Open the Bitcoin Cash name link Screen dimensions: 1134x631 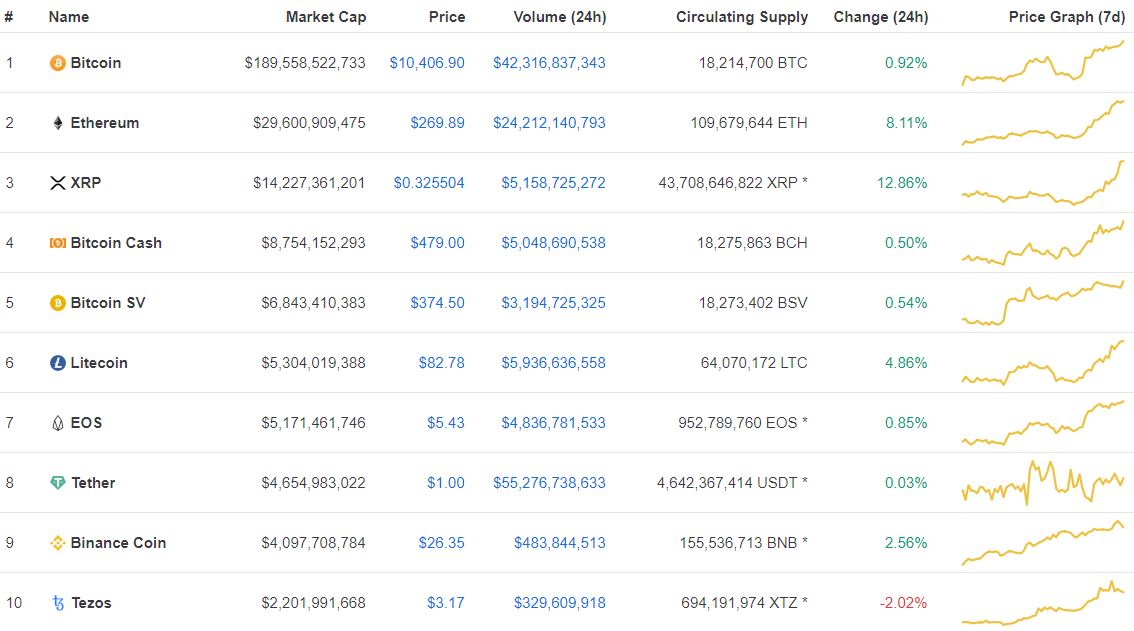(116, 243)
